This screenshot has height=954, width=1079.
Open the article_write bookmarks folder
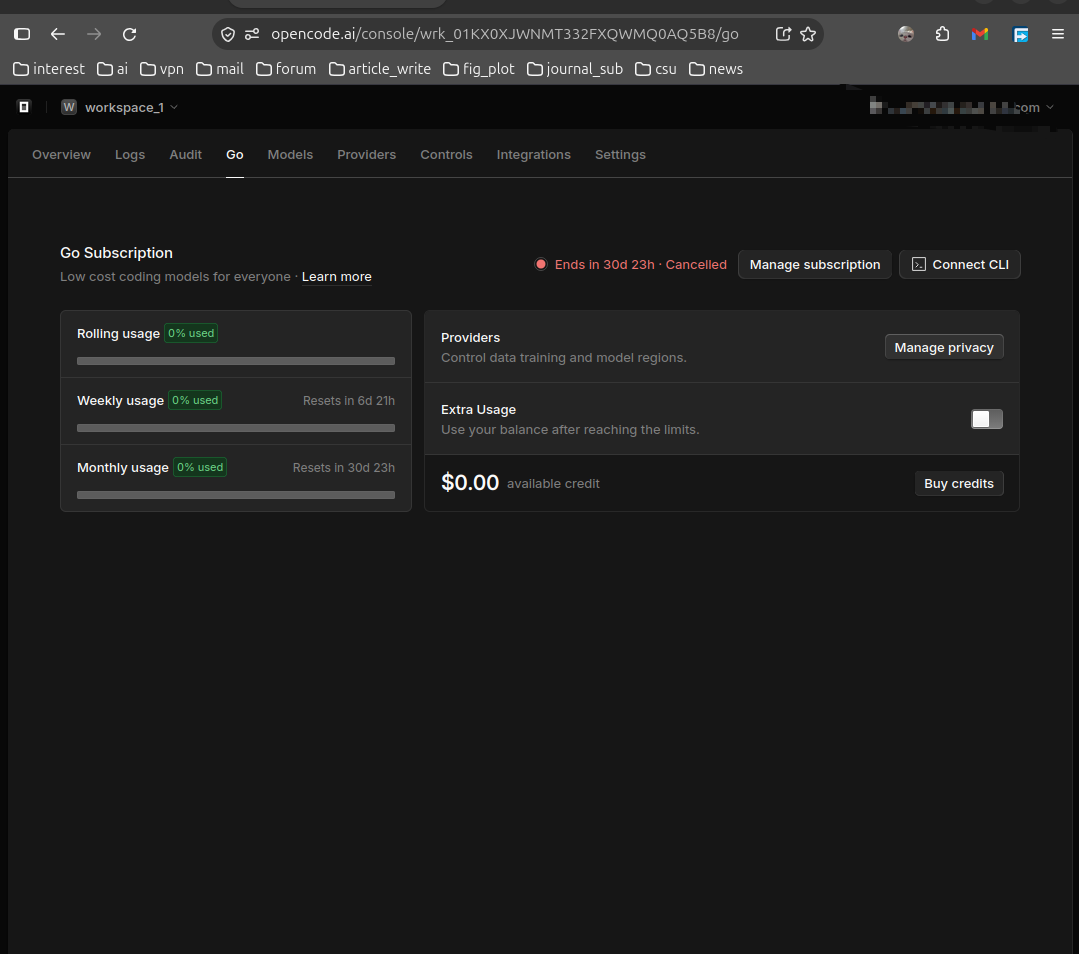click(x=380, y=69)
